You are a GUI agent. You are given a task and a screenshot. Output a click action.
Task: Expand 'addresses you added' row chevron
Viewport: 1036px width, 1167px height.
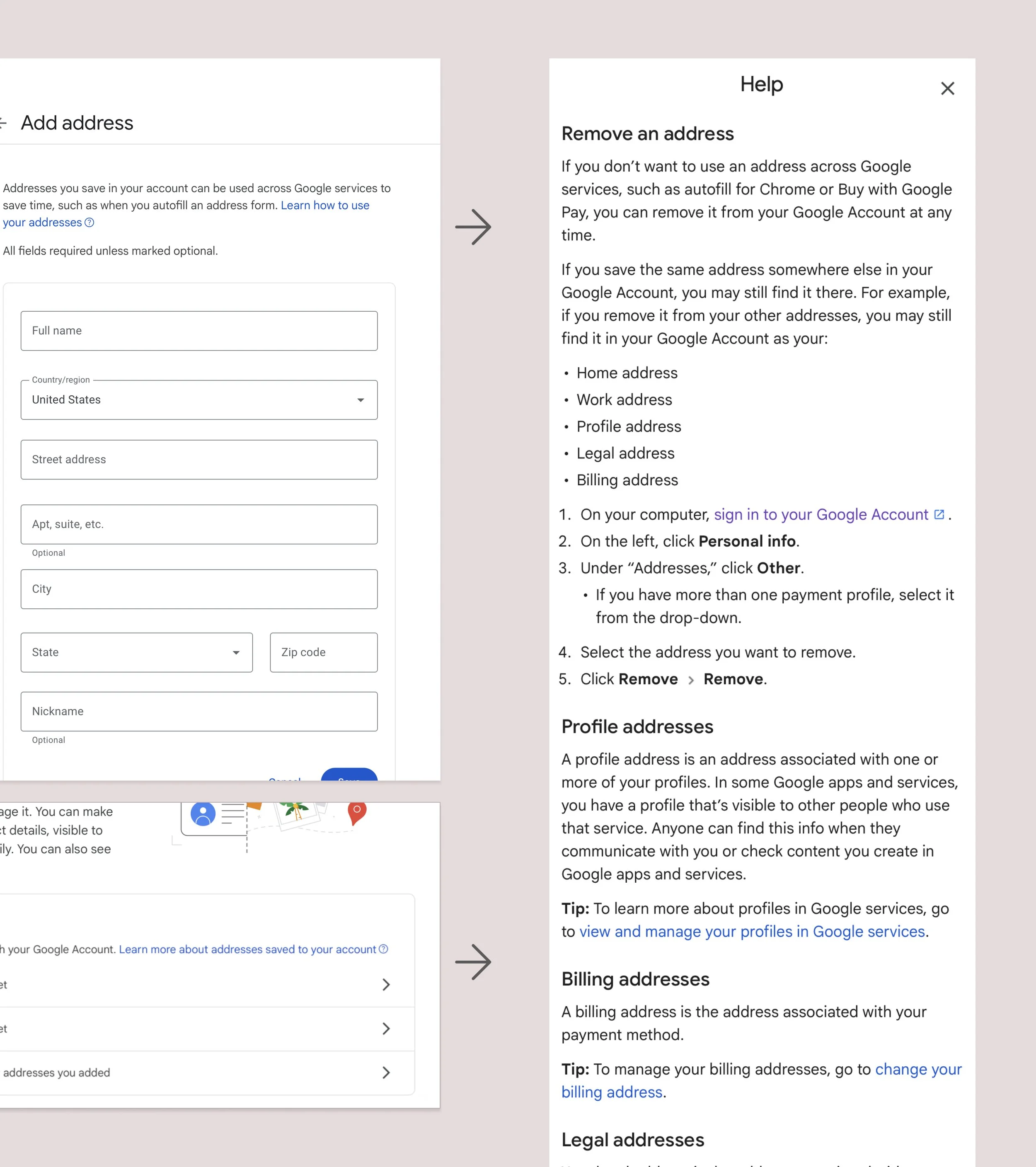(386, 1072)
